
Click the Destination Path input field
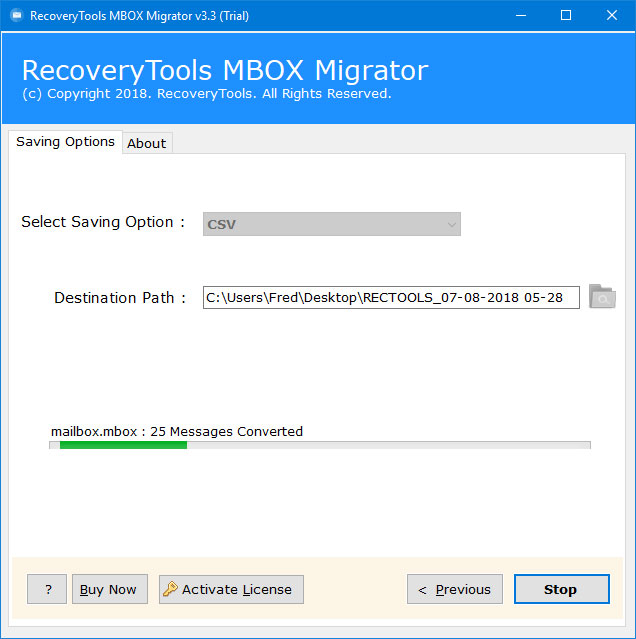tap(391, 297)
